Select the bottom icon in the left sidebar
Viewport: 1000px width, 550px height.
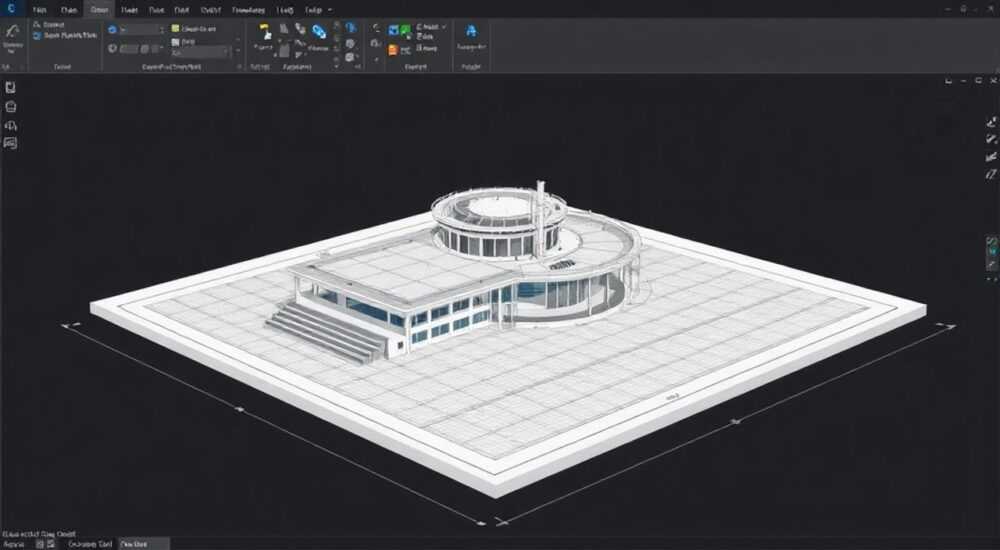click(10, 143)
